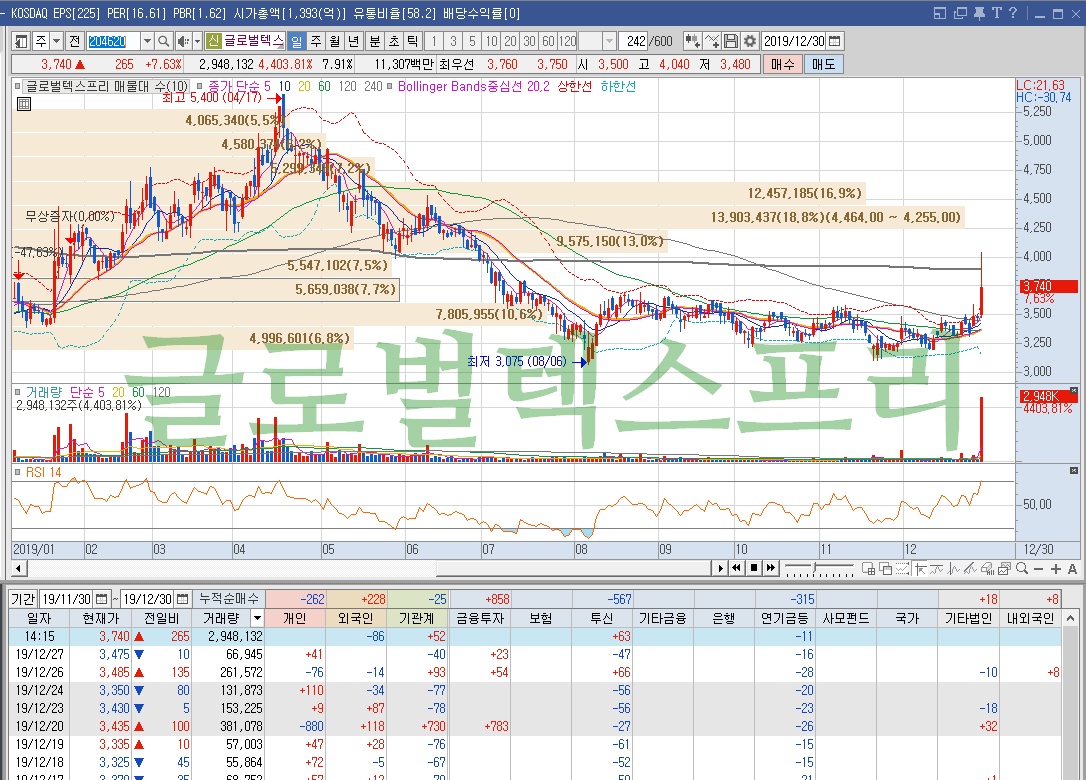Image resolution: width=1086 pixels, height=780 pixels.
Task: Click the stop button below the chart
Action: tap(754, 569)
